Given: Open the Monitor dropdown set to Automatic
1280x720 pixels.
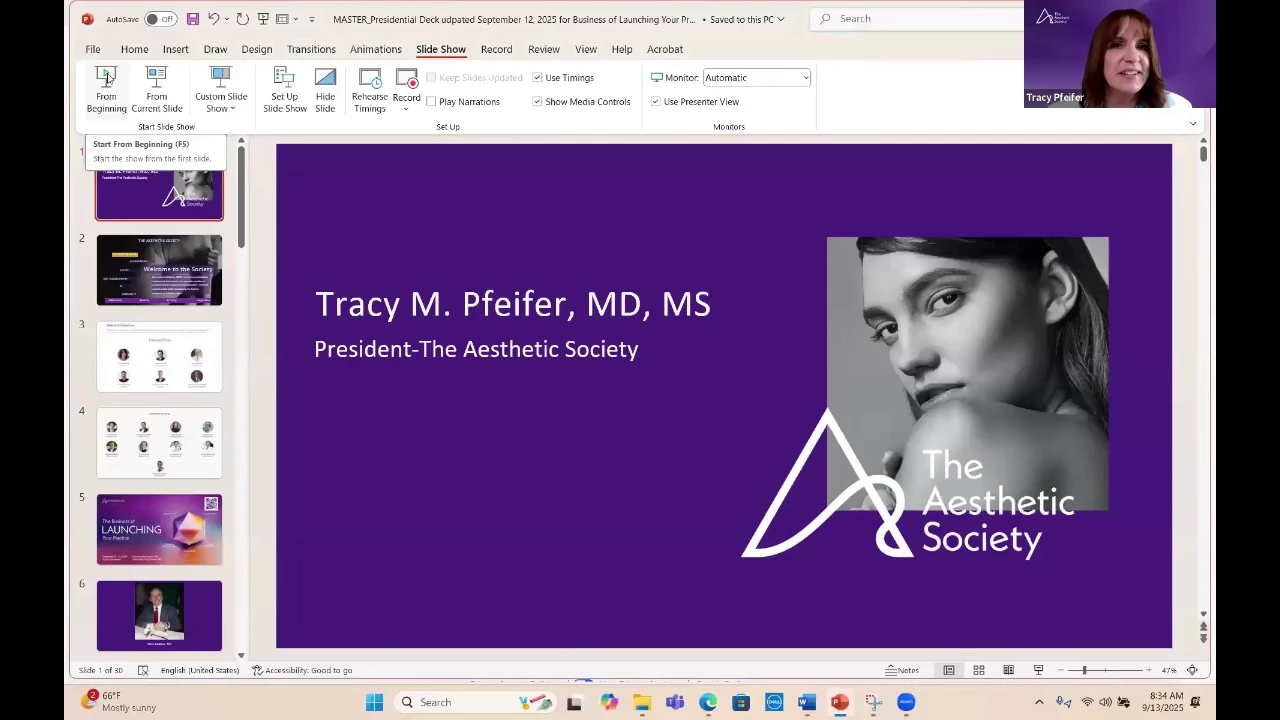Looking at the screenshot, I should pos(756,78).
